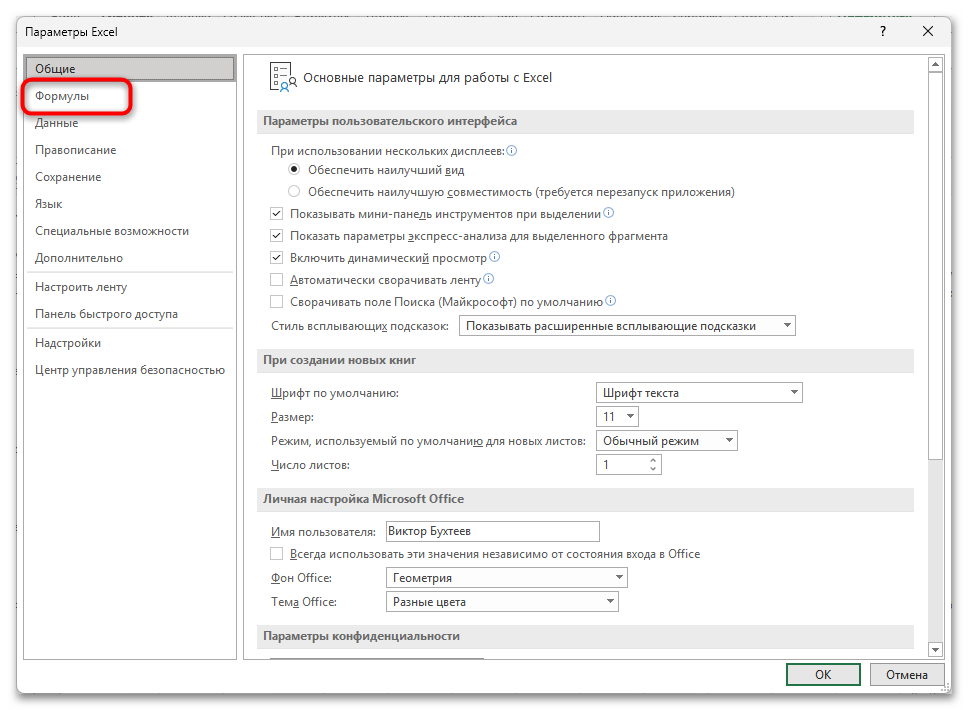Check always use these values in Office
The image size is (968, 710).
pyautogui.click(x=277, y=554)
